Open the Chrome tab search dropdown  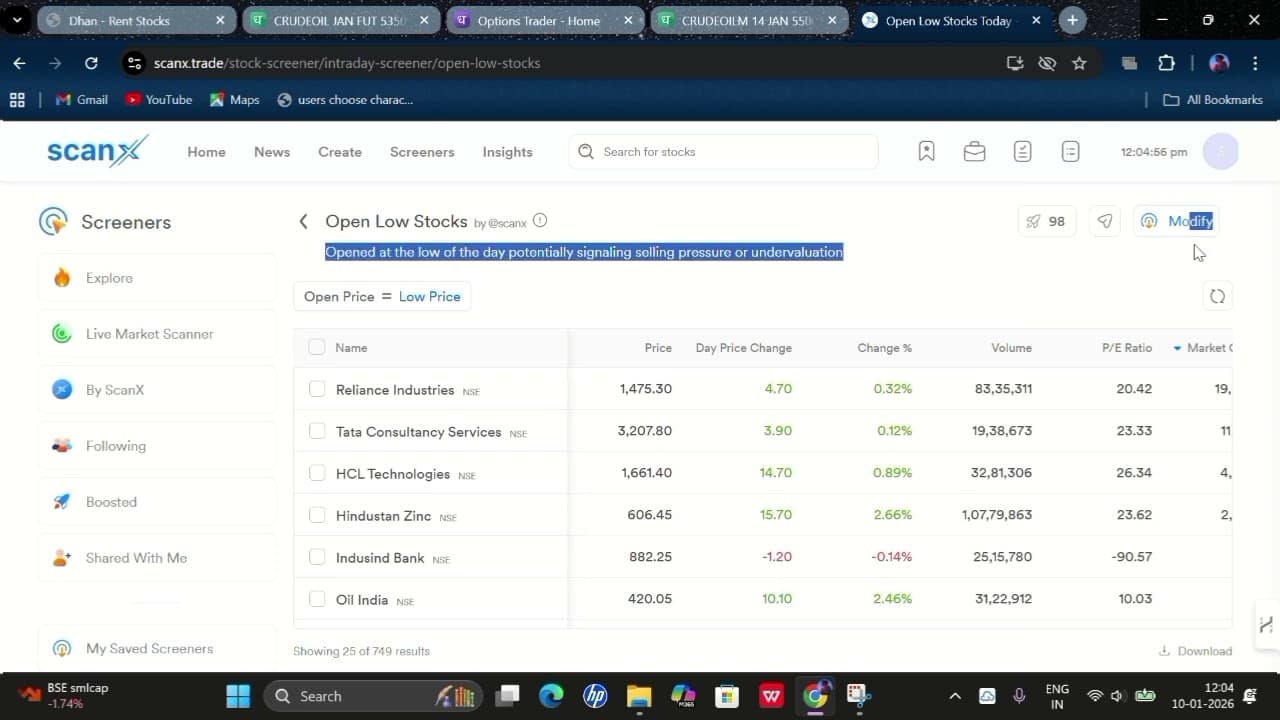(17, 20)
